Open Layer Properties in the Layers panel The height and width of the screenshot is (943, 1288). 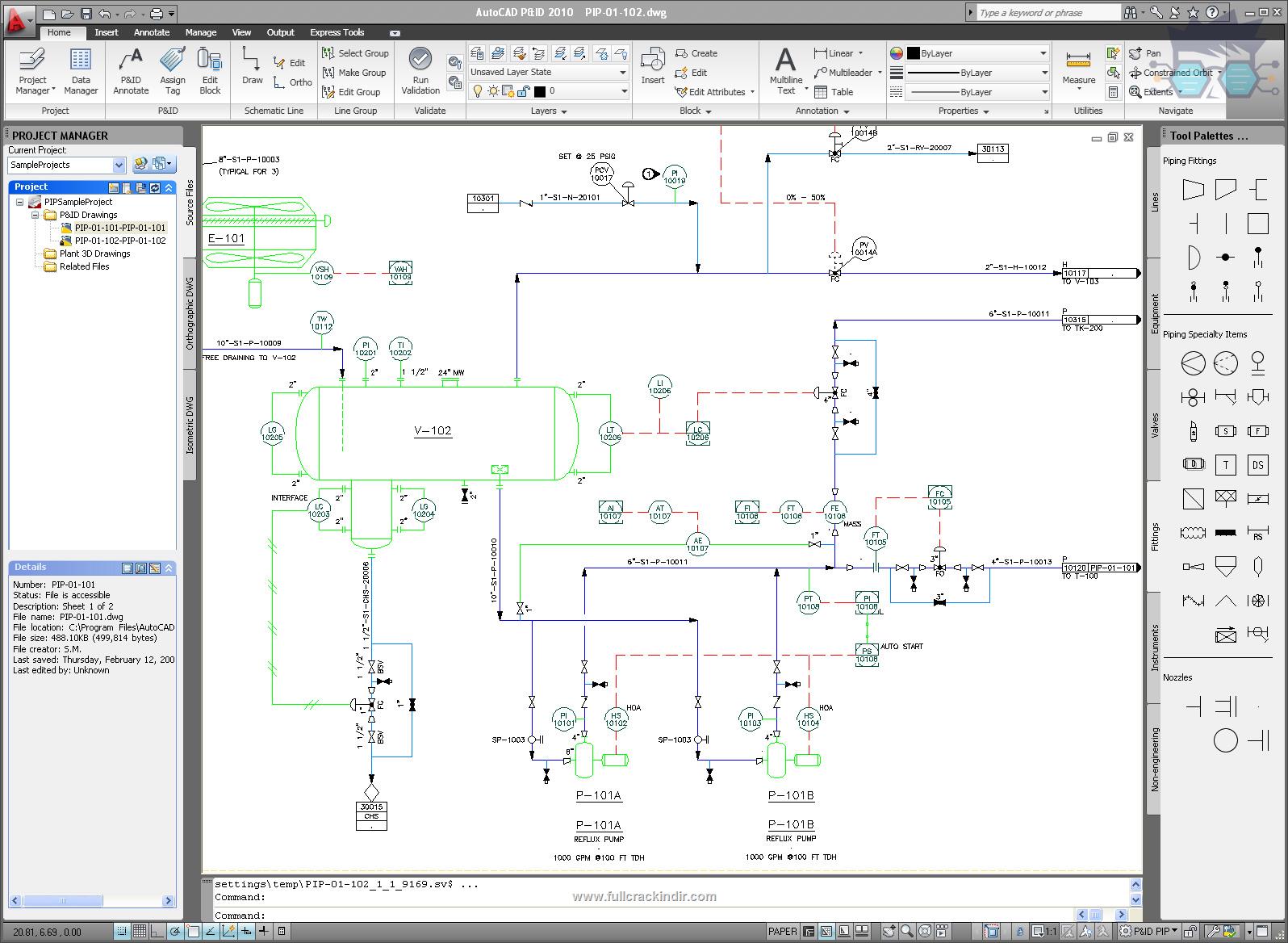click(x=477, y=53)
